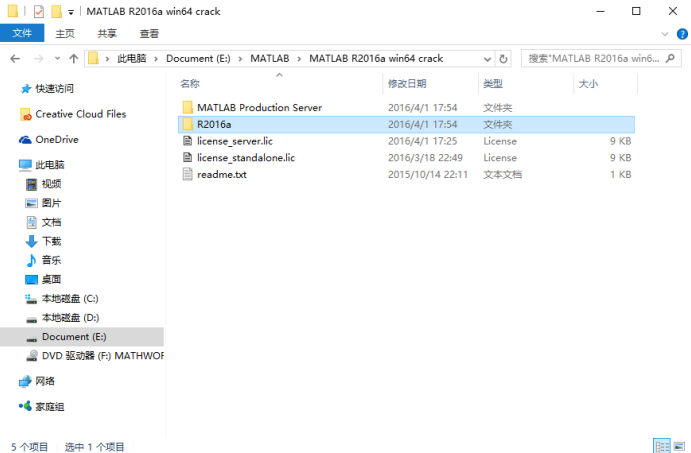Viewport: 691px width, 453px height.
Task: Open 家庭组 in the navigation pane
Action: [49, 407]
